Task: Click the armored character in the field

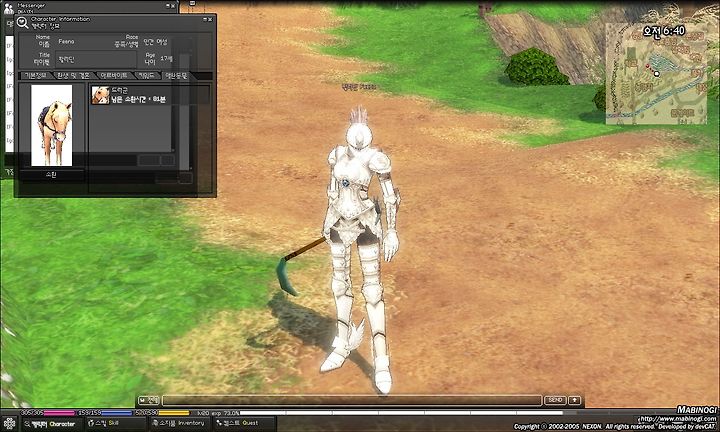Action: [x=359, y=250]
